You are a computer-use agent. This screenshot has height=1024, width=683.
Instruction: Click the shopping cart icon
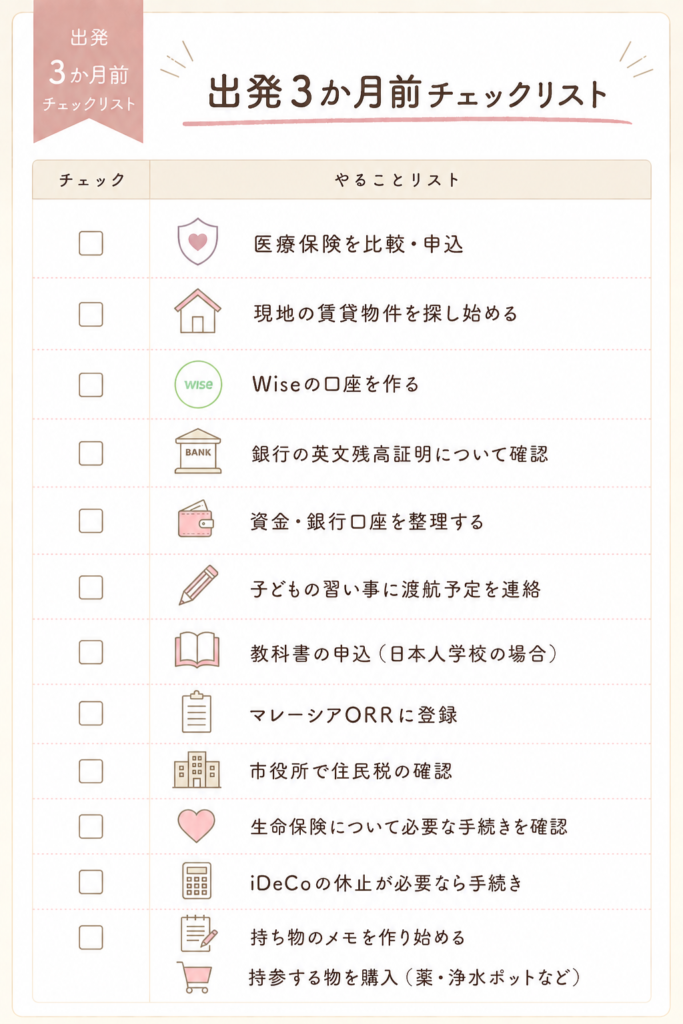[195, 977]
